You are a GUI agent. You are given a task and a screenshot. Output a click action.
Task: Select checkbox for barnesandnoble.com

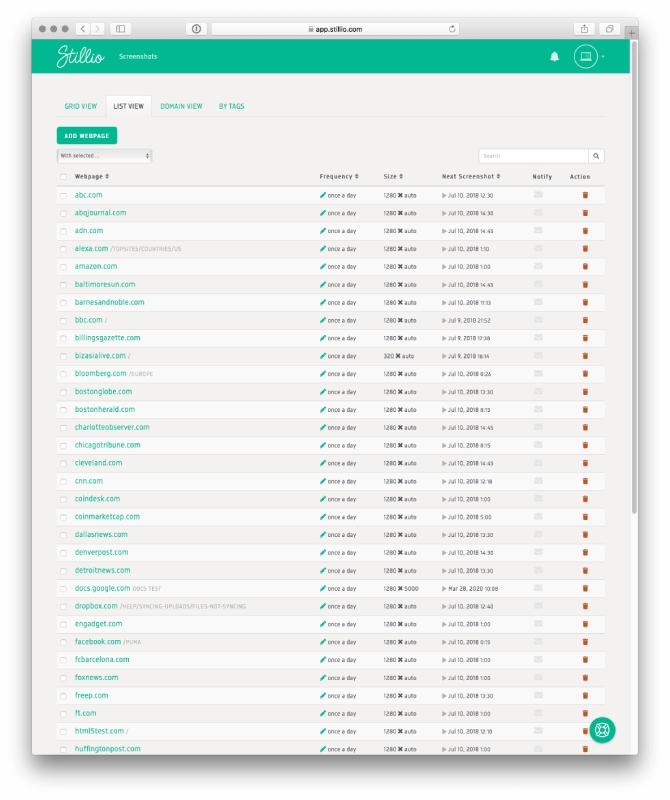coord(63,303)
